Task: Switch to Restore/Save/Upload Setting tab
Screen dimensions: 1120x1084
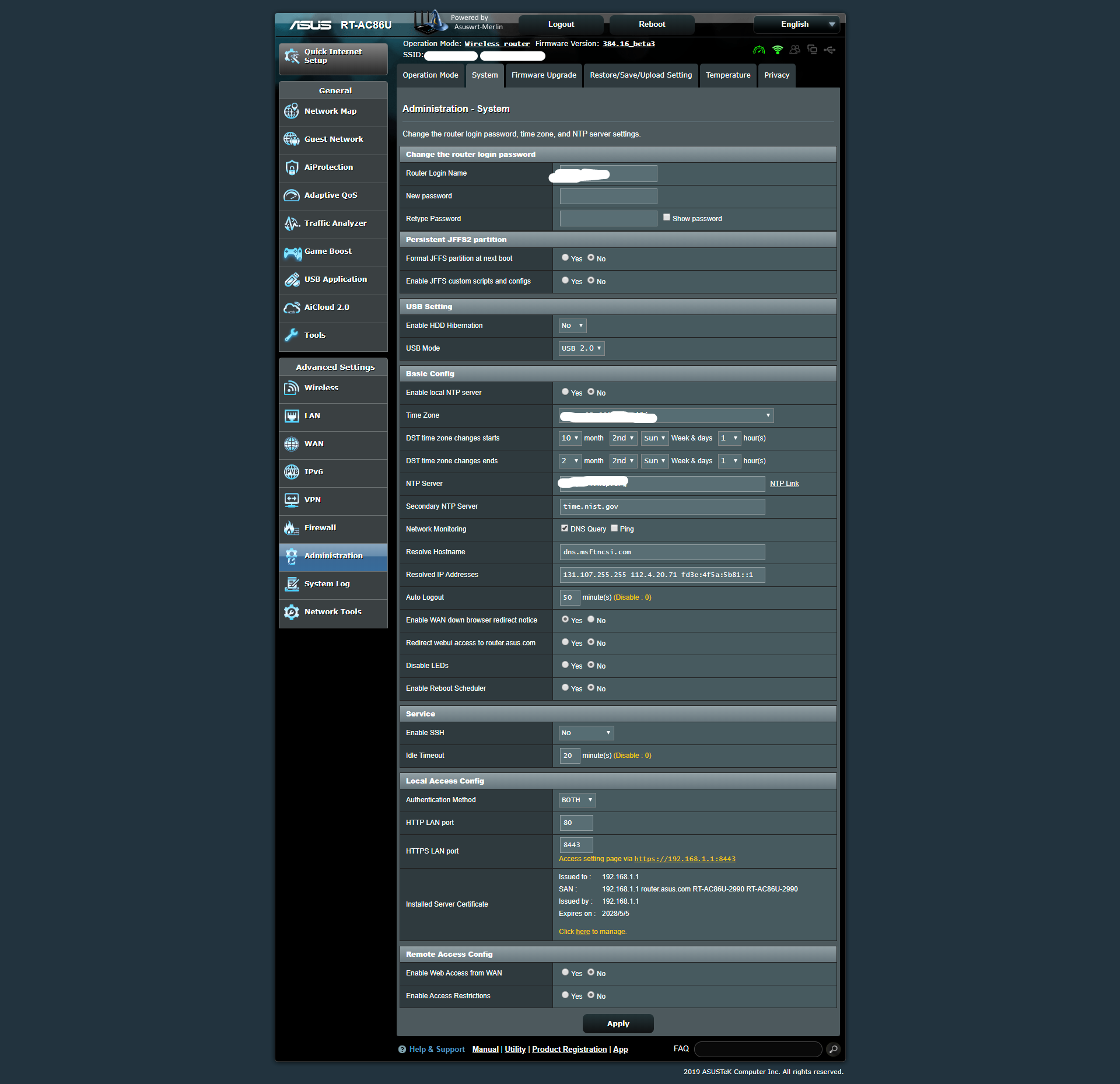Action: [640, 76]
